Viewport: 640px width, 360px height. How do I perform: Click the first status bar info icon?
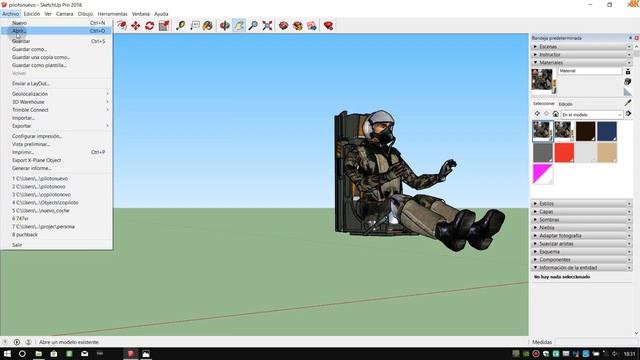coord(5,342)
